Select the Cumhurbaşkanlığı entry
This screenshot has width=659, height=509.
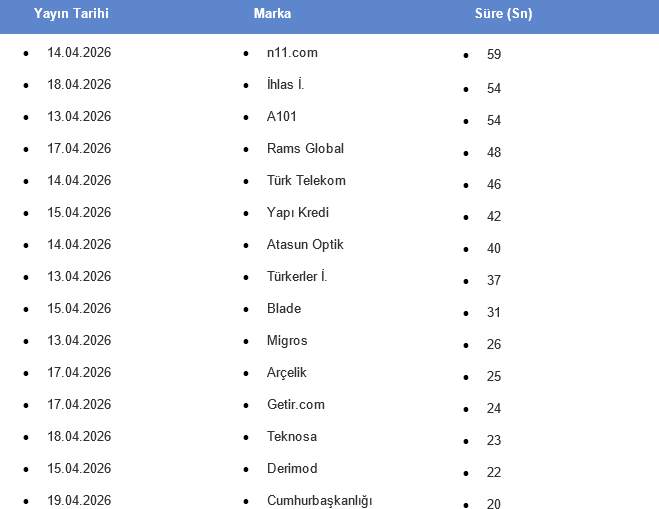[x=319, y=500]
